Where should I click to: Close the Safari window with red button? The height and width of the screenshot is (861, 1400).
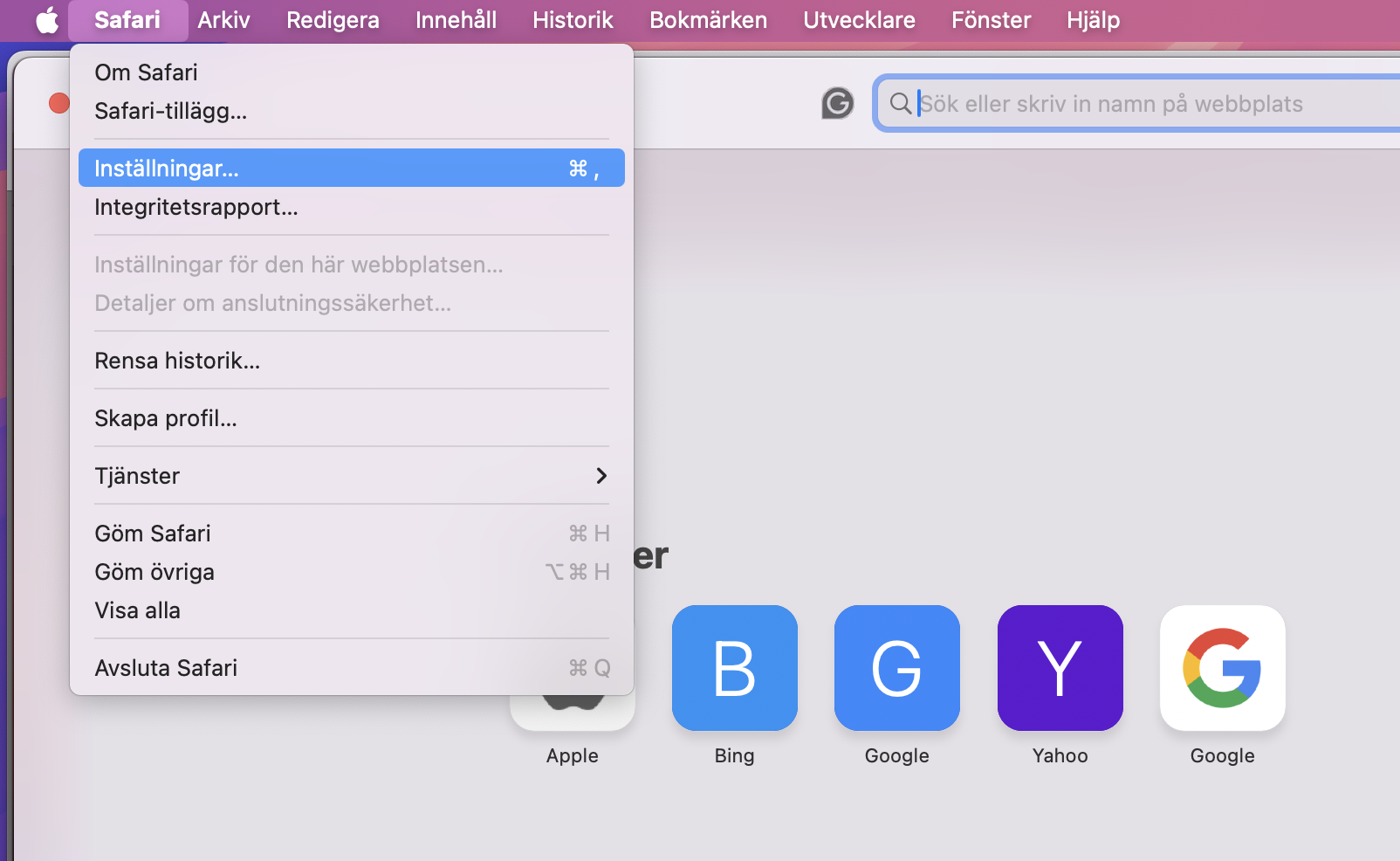pyautogui.click(x=59, y=103)
